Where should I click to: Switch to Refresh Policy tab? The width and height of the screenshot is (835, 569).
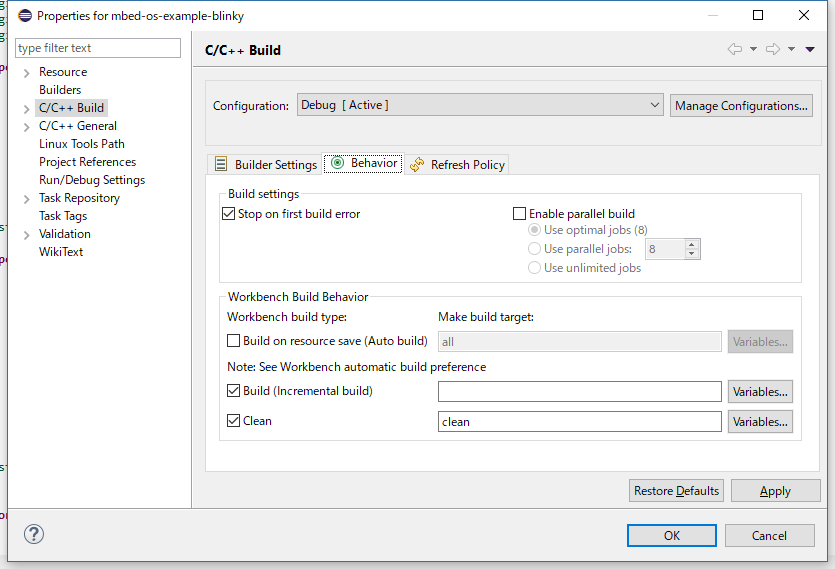[x=457, y=164]
